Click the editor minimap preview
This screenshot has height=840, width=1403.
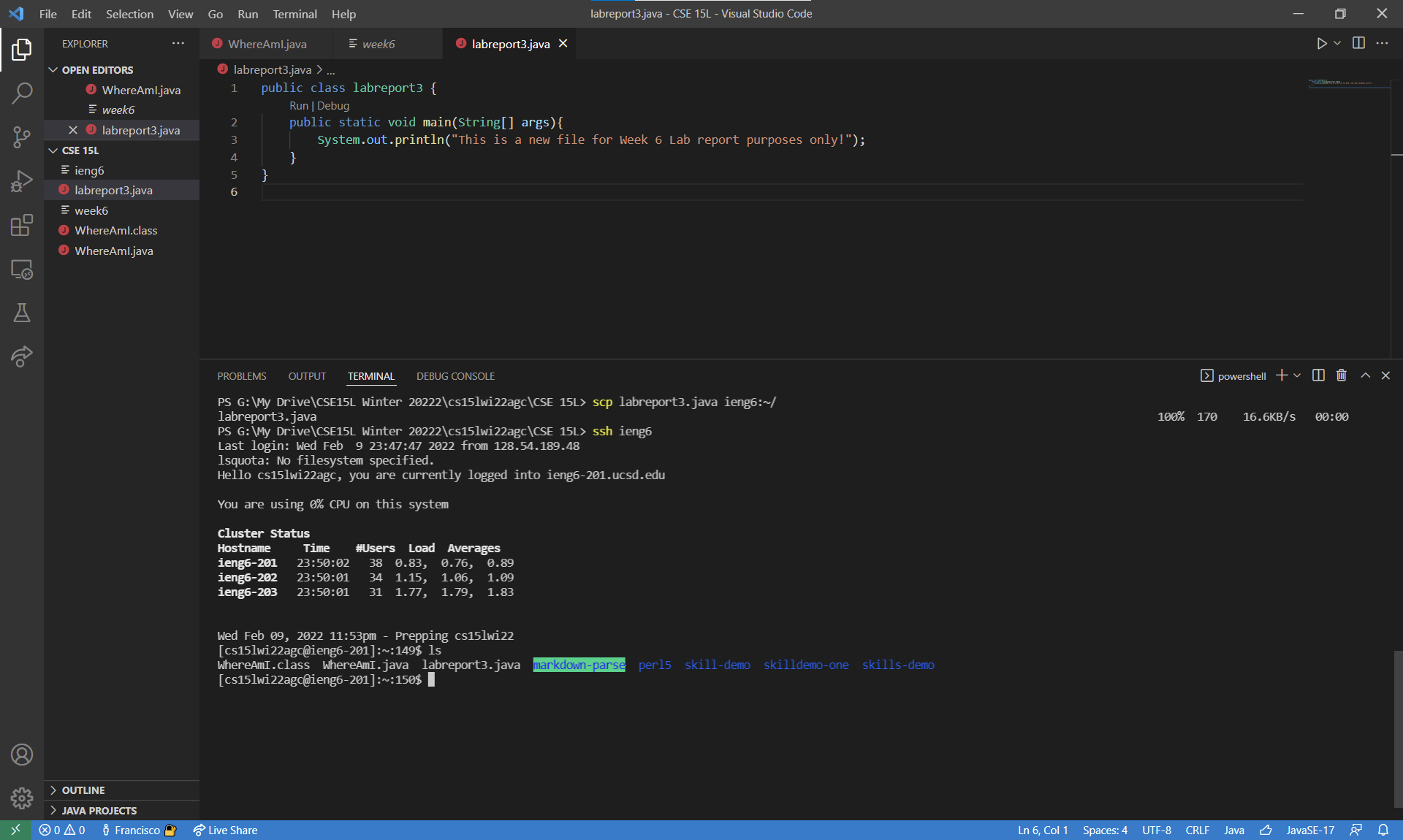[x=1348, y=83]
